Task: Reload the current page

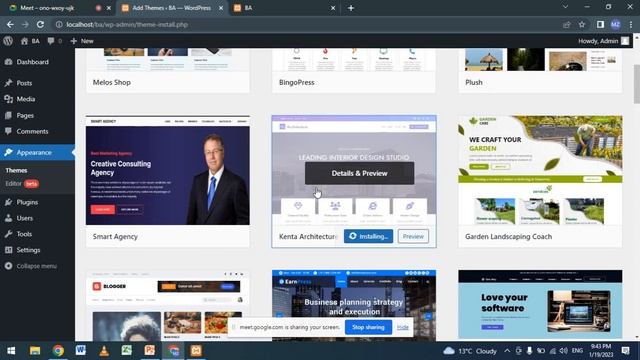Action: click(40, 24)
